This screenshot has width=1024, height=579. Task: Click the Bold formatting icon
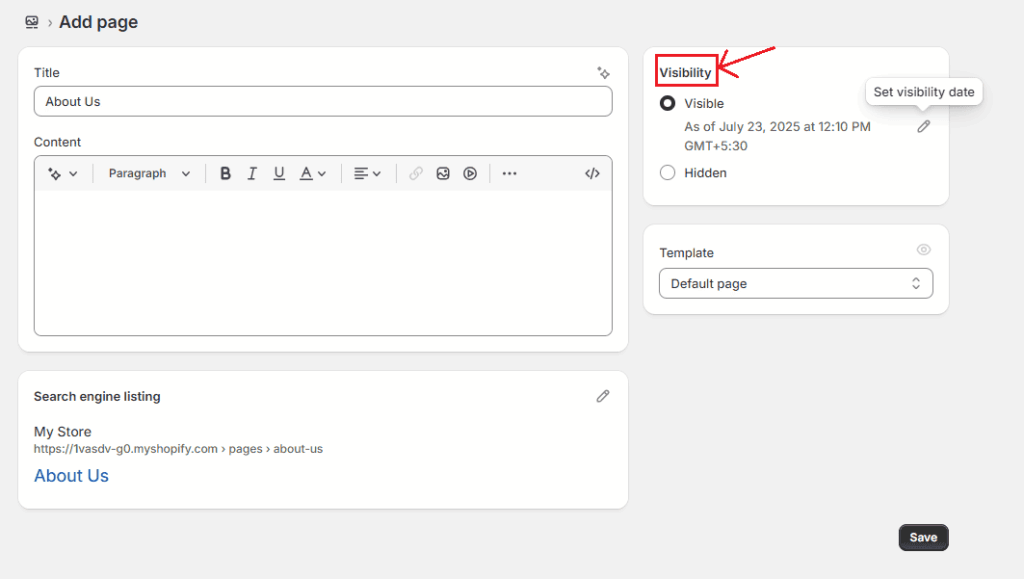point(225,174)
